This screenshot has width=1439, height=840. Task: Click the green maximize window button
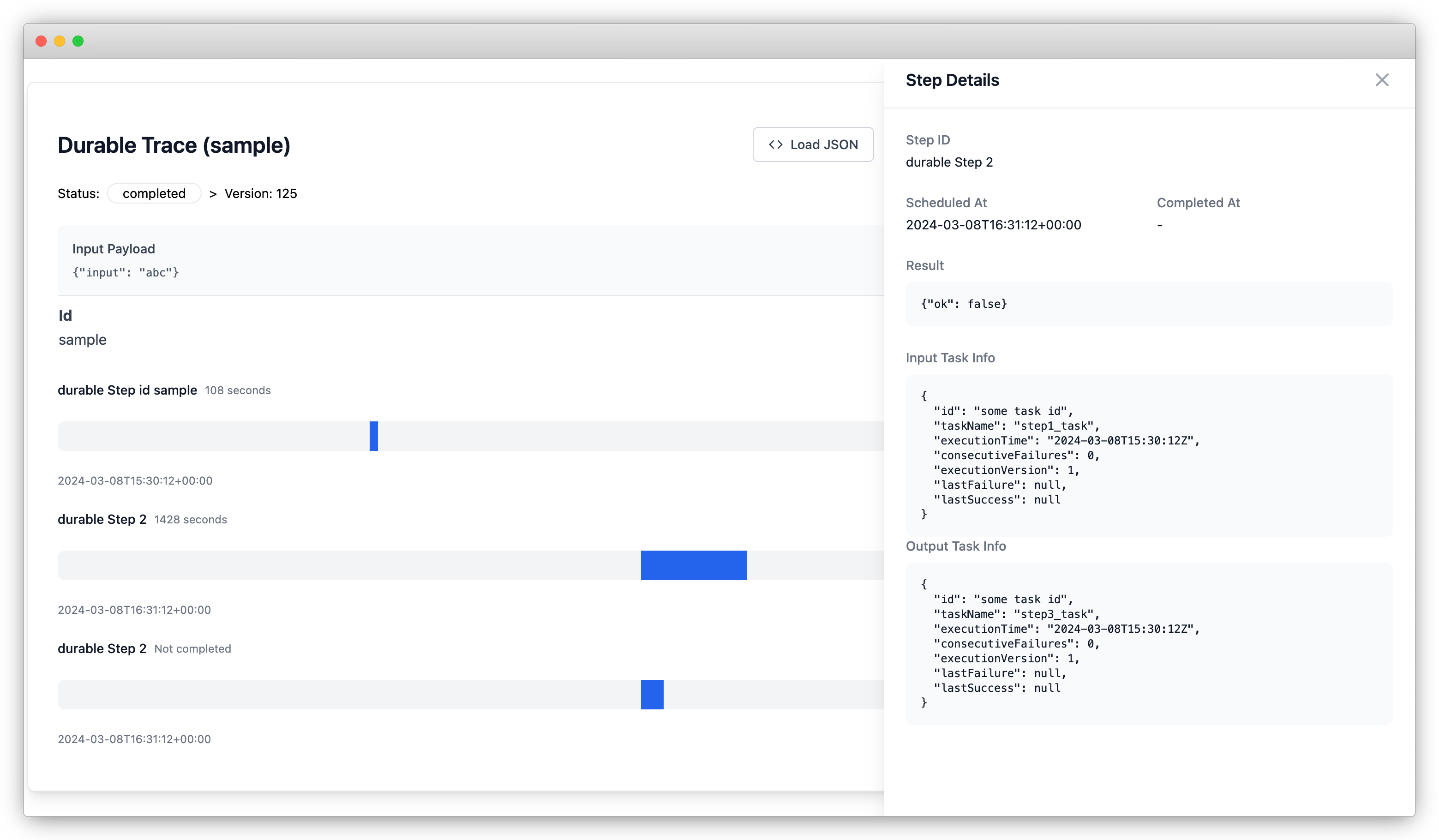coord(78,41)
